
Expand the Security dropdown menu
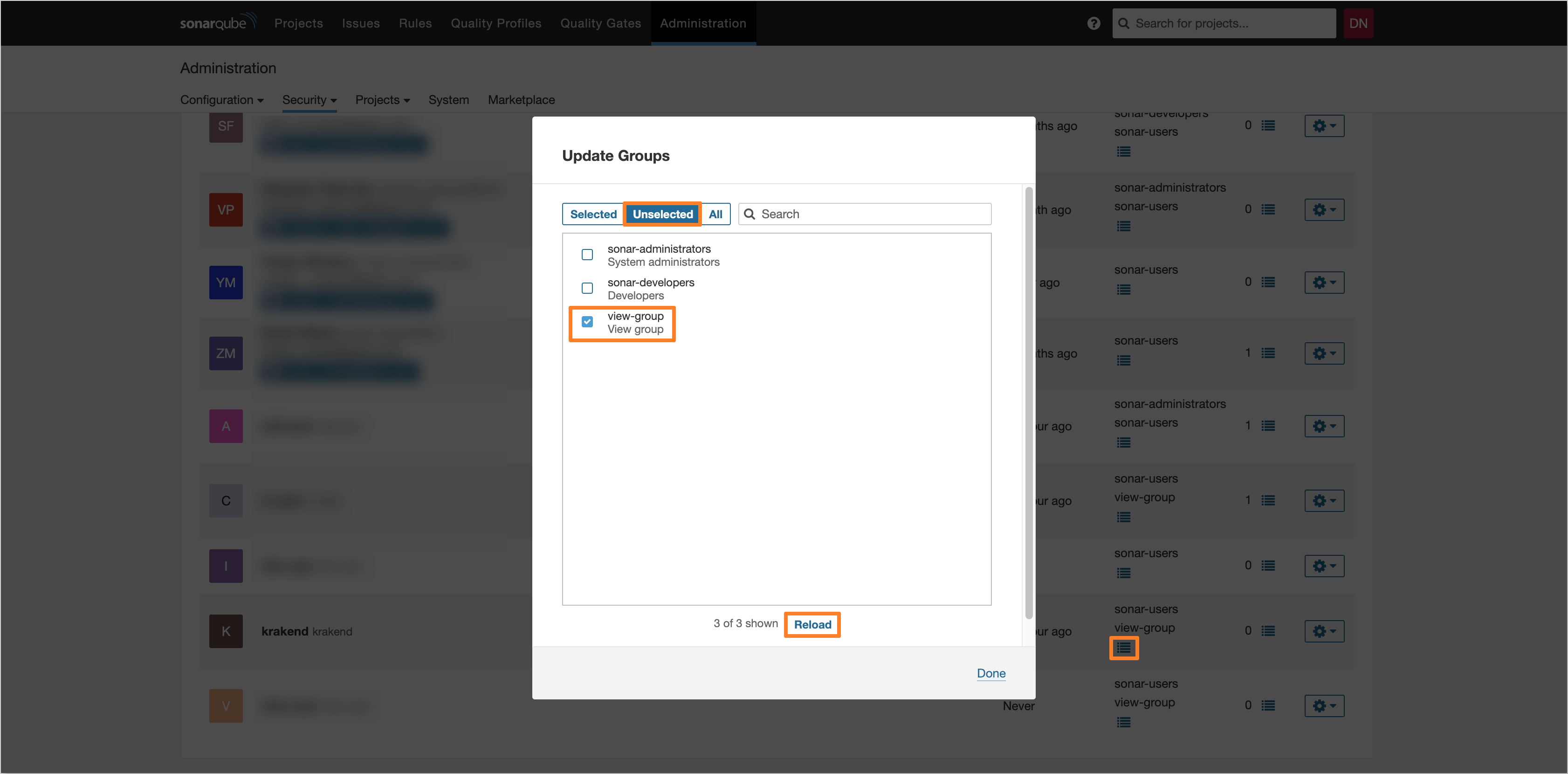(309, 99)
